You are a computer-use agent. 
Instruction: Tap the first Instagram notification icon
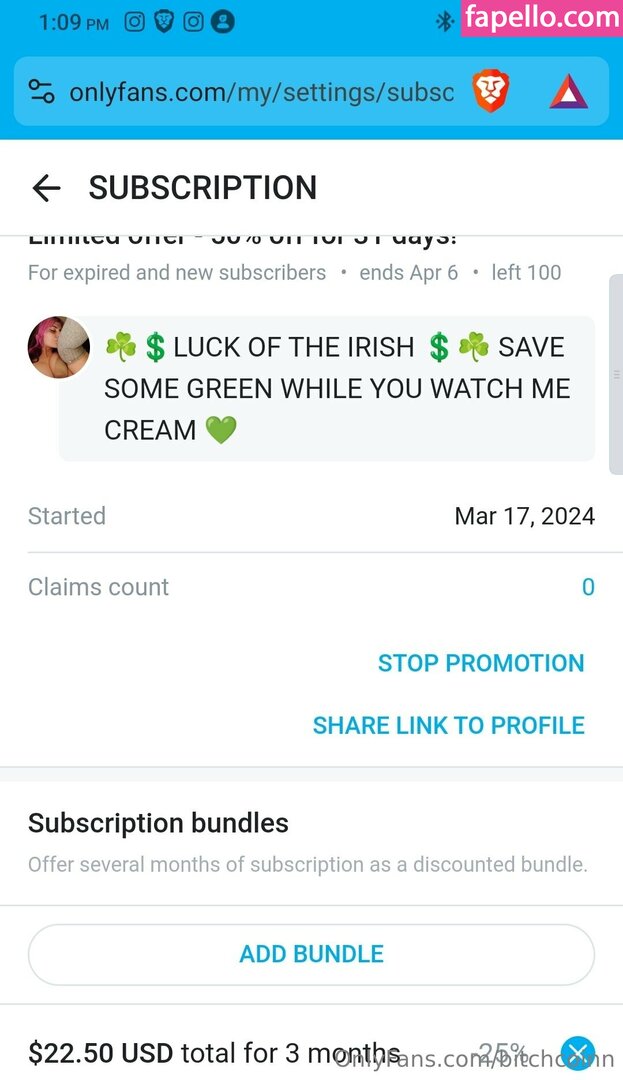[x=134, y=22]
